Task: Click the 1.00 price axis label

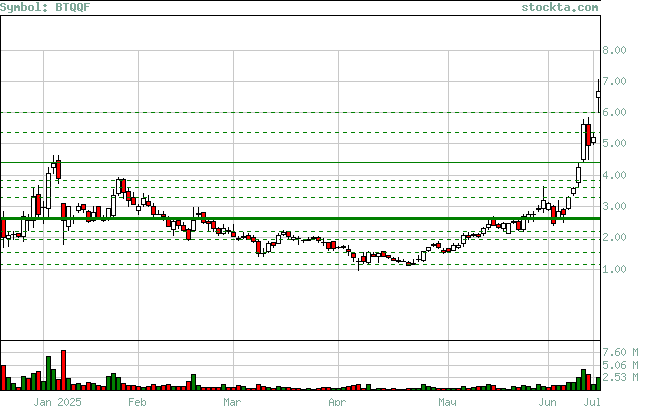Action: (x=614, y=269)
